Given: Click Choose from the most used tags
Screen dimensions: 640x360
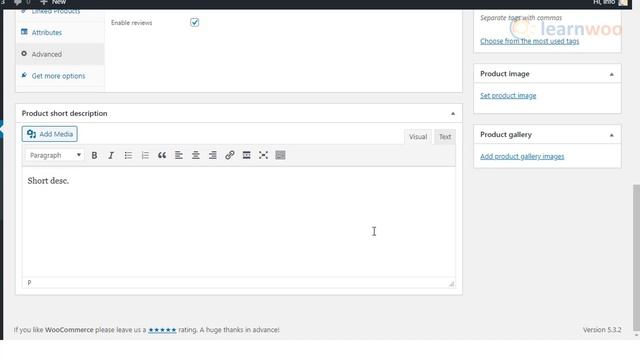Looking at the screenshot, I should pyautogui.click(x=529, y=41).
